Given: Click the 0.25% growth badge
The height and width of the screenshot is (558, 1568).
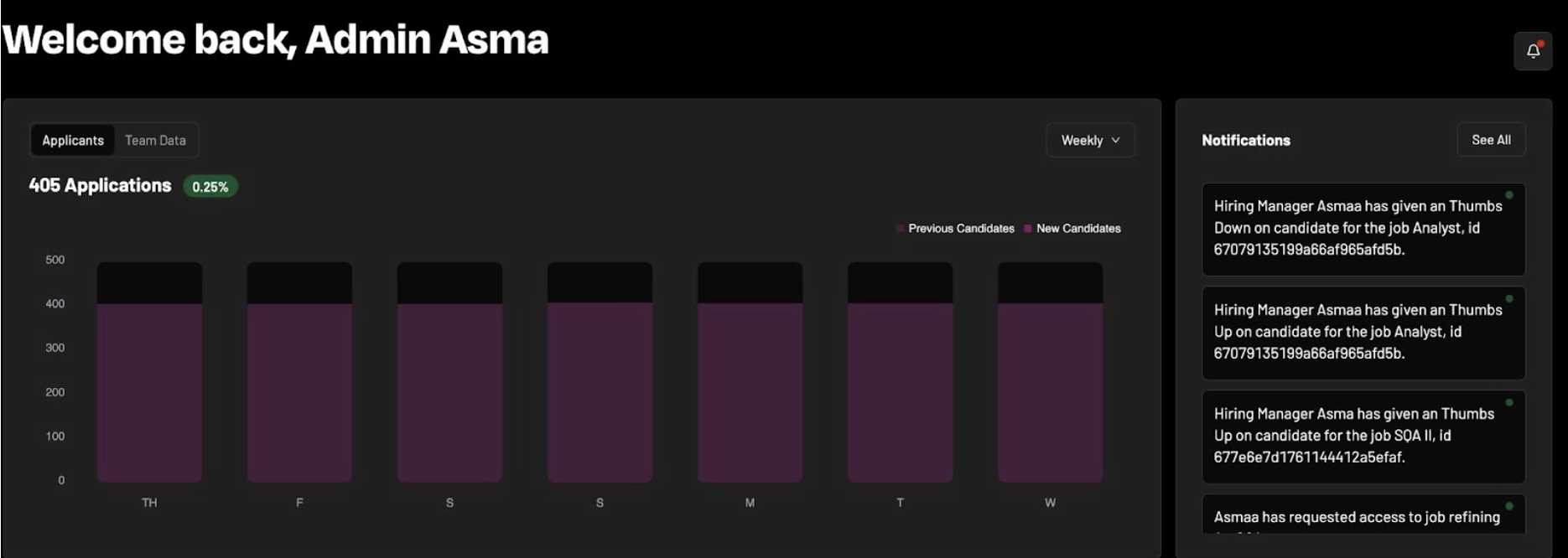Looking at the screenshot, I should 210,187.
